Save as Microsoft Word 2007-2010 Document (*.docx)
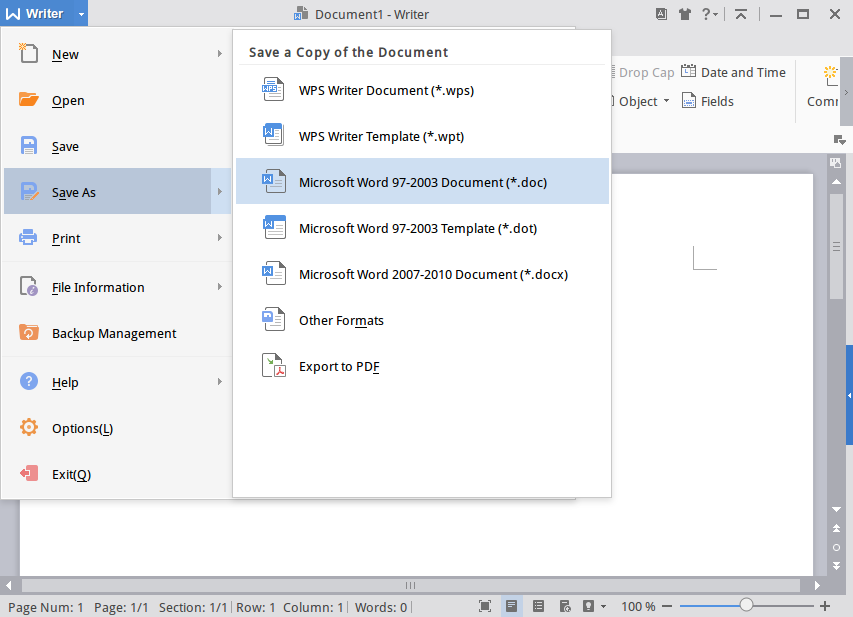Screen dimensions: 853x617 point(422,274)
